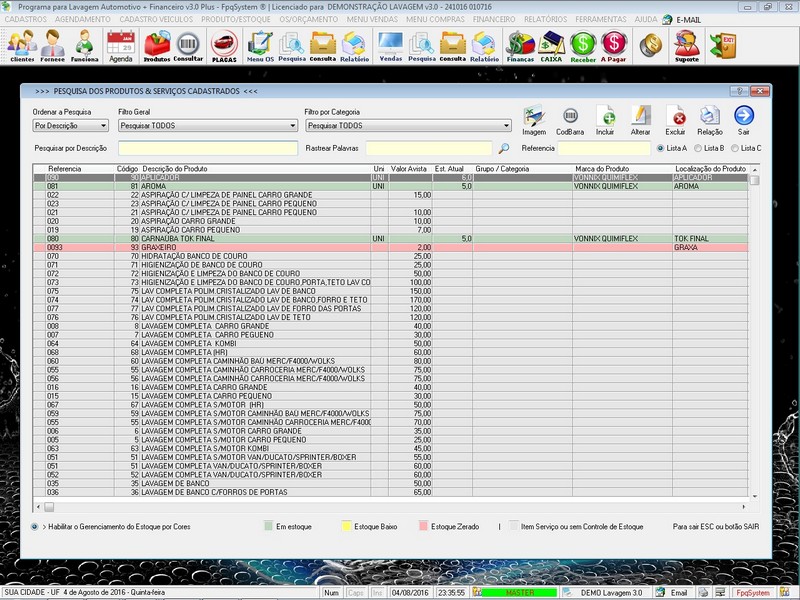Click the magnifier next to Rastrear Palavras
The height and width of the screenshot is (600, 800).
click(x=504, y=148)
